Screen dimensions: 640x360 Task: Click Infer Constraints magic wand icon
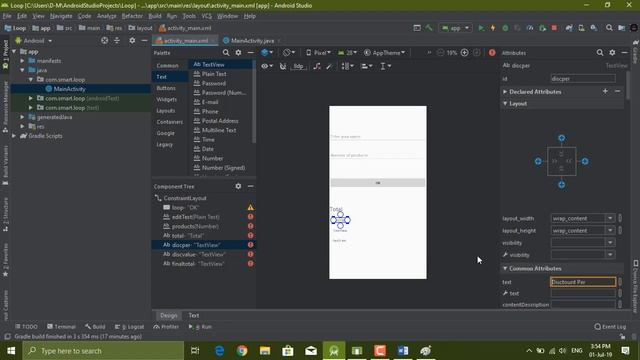pyautogui.click(x=329, y=66)
